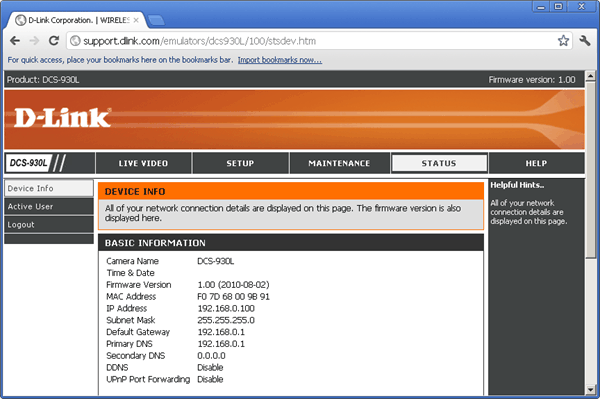The height and width of the screenshot is (399, 600).
Task: Click Logout in the sidebar
Action: (x=49, y=225)
